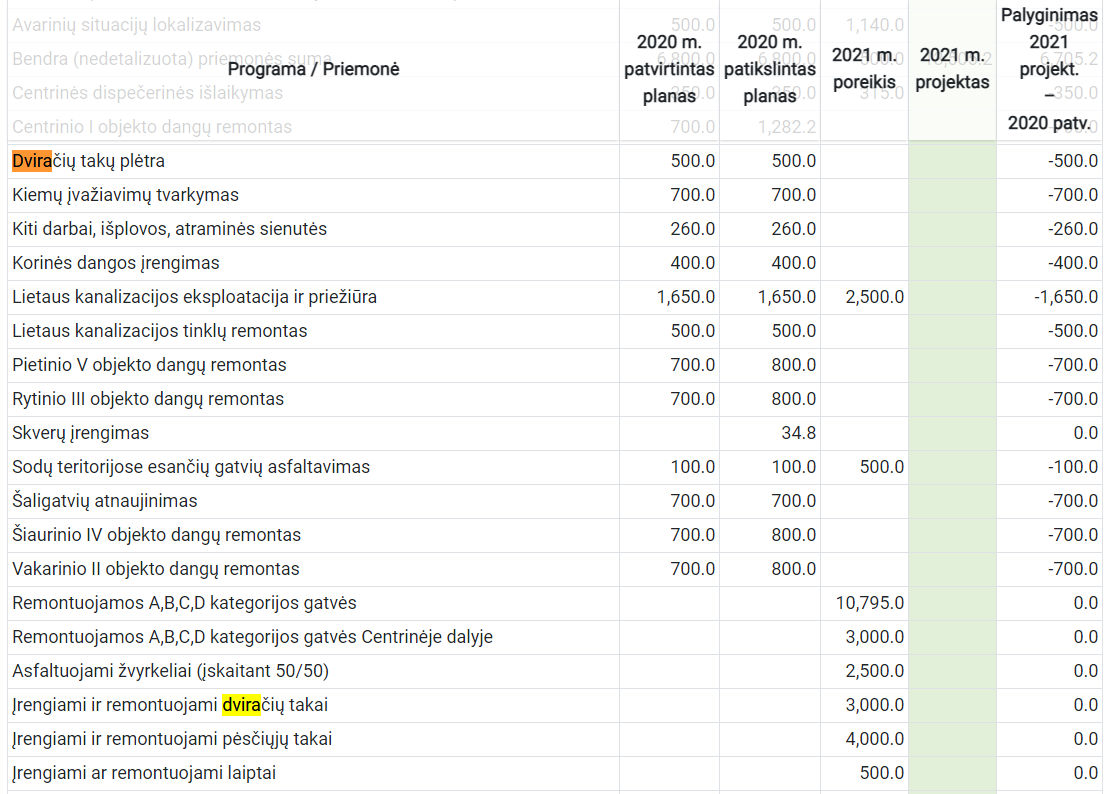Click the '2021 m. poreikis' column header
This screenshot has height=794, width=1110.
(864, 68)
